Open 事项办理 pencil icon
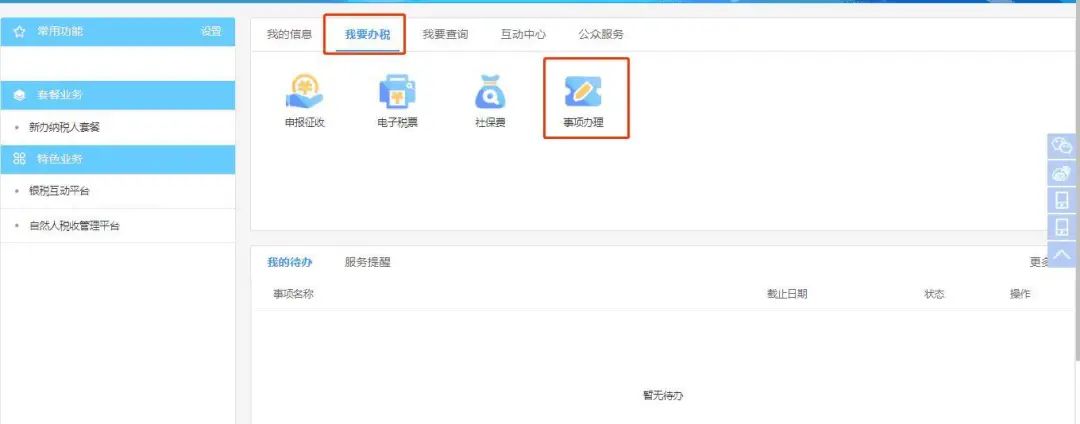This screenshot has height=424, width=1080. click(x=583, y=92)
